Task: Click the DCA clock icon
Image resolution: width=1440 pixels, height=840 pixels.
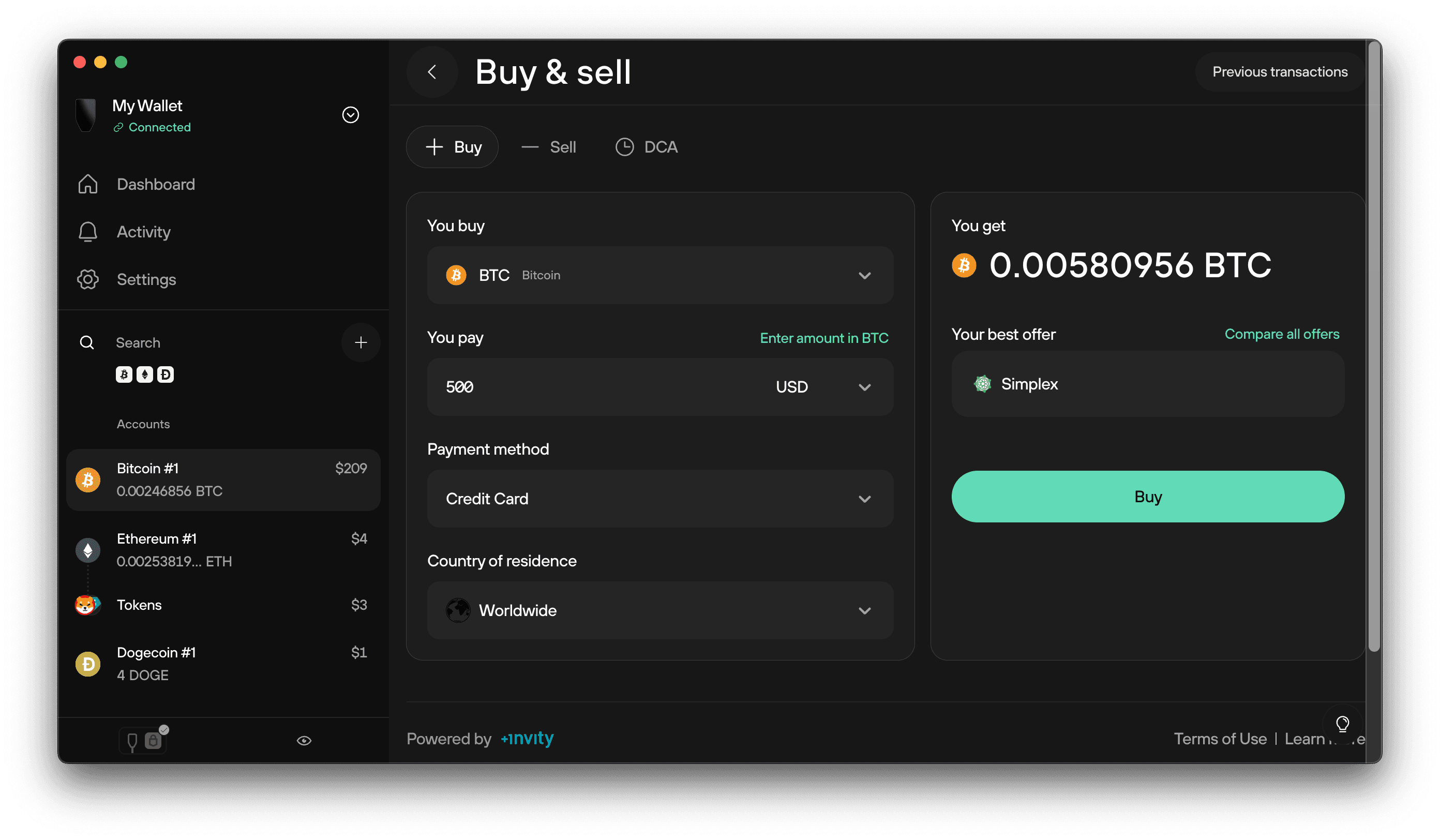Action: point(625,147)
